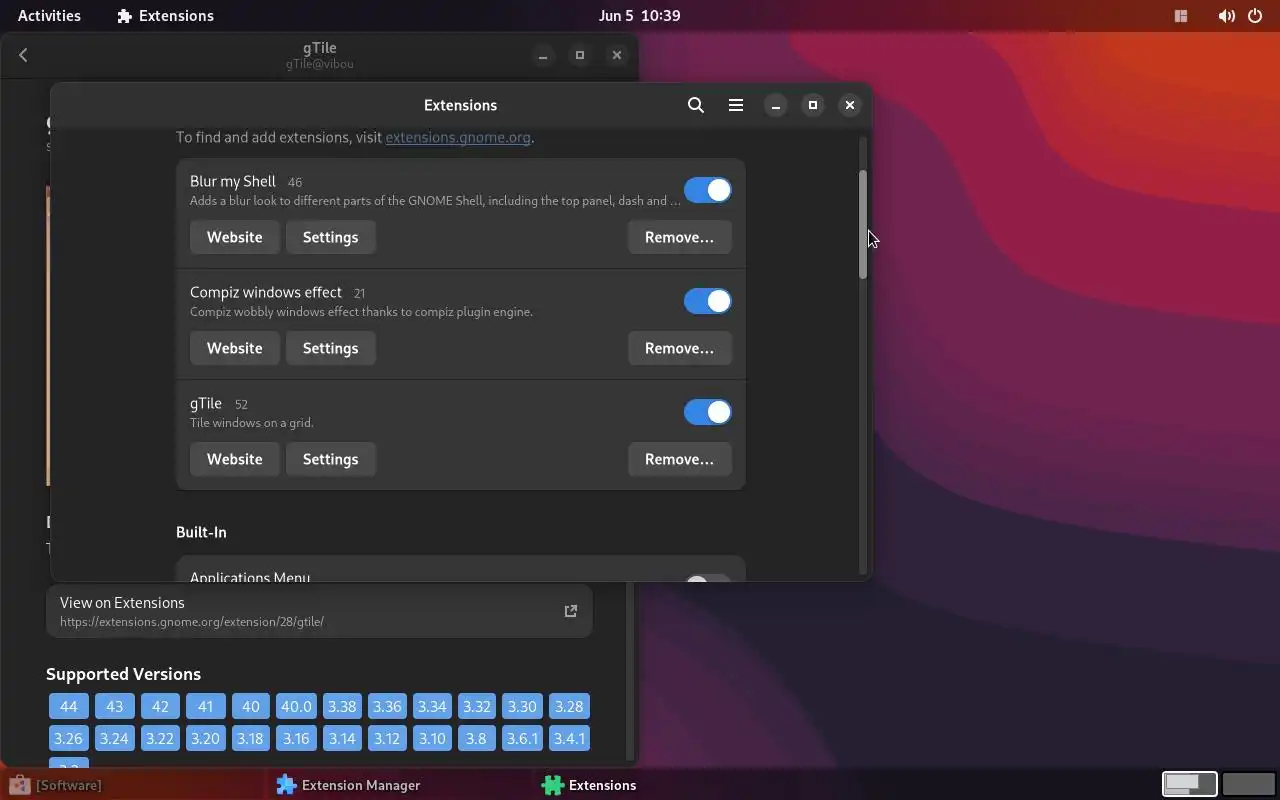Viewport: 1280px width, 800px height.
Task: Click supported version 43 badge
Action: click(114, 706)
